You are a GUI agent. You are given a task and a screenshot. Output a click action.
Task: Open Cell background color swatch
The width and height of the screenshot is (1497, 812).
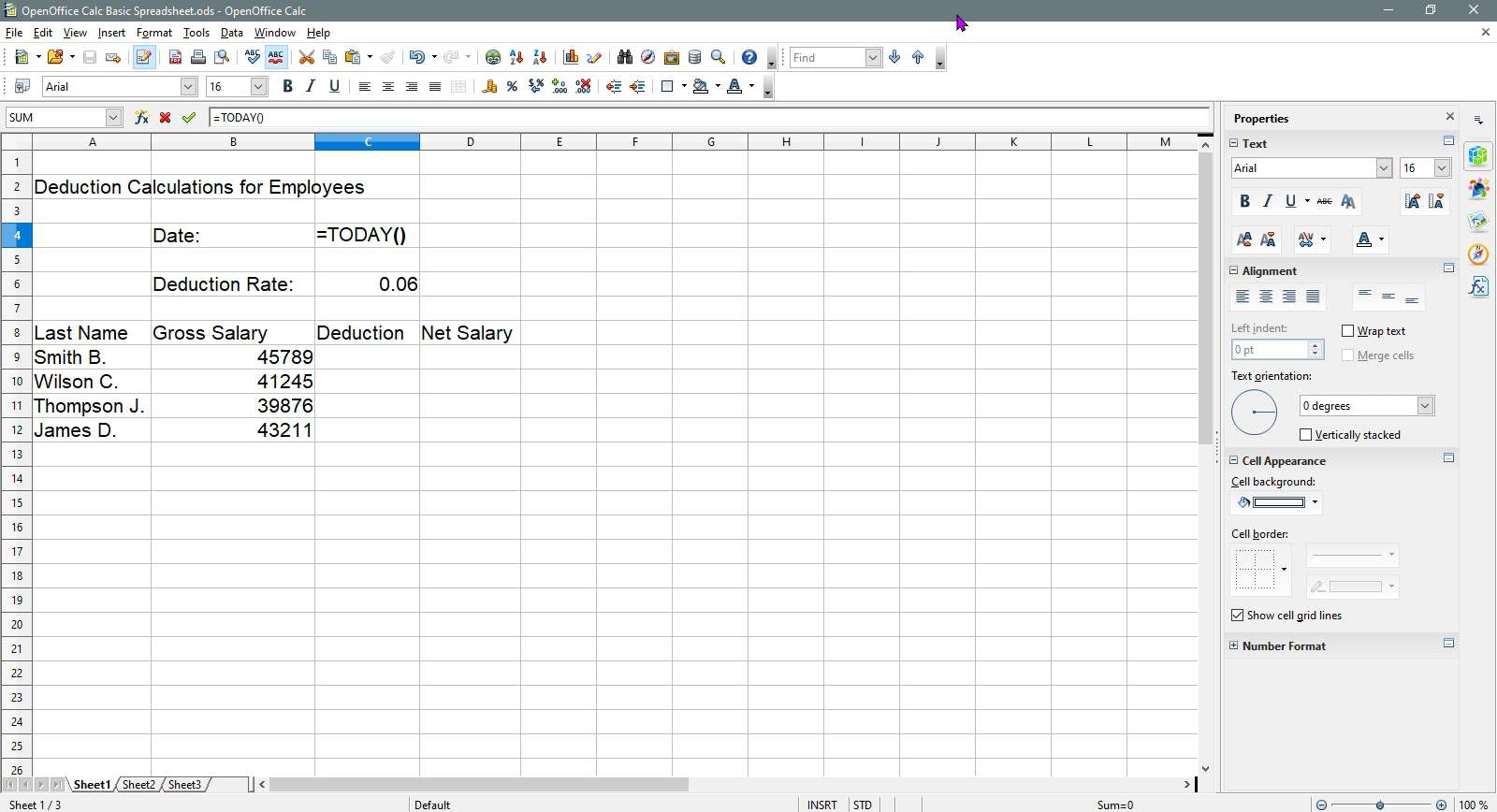(x=1279, y=502)
